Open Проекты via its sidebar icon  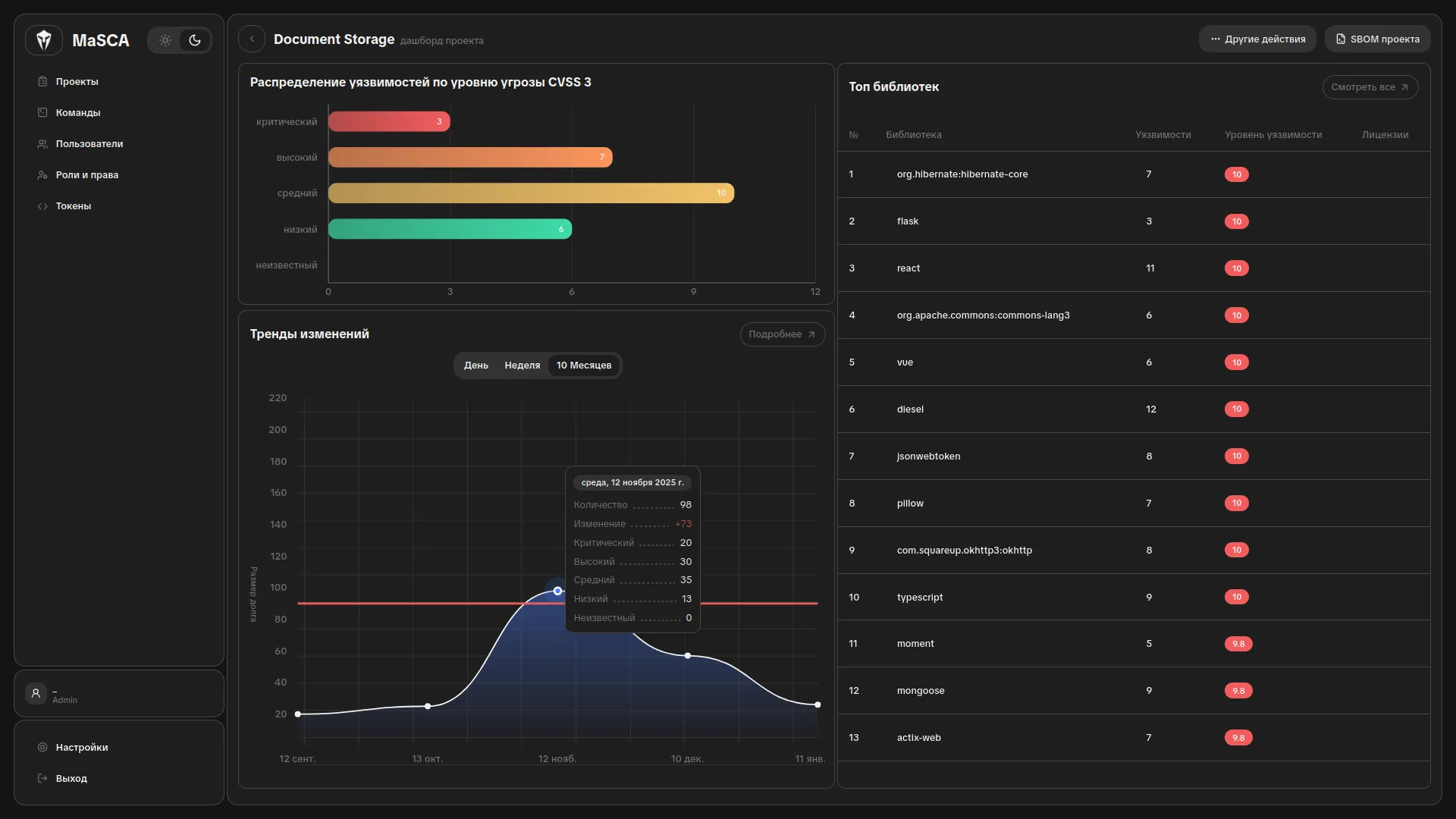[42, 82]
